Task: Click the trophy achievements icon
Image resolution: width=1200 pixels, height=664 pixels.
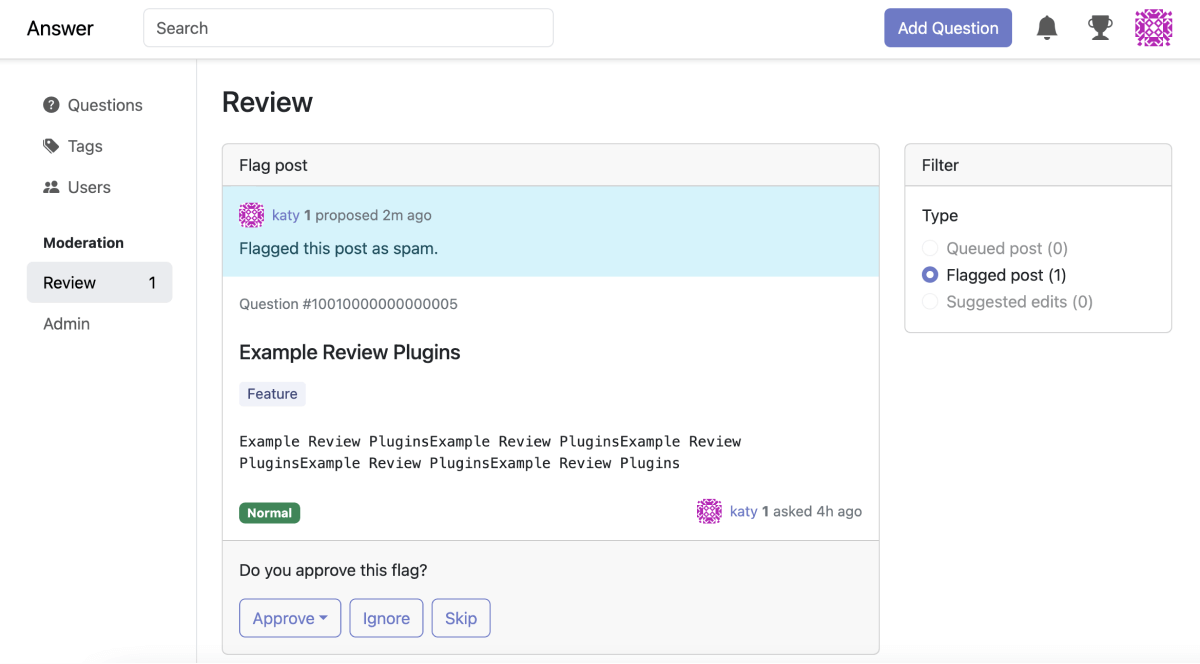Action: pos(1100,28)
